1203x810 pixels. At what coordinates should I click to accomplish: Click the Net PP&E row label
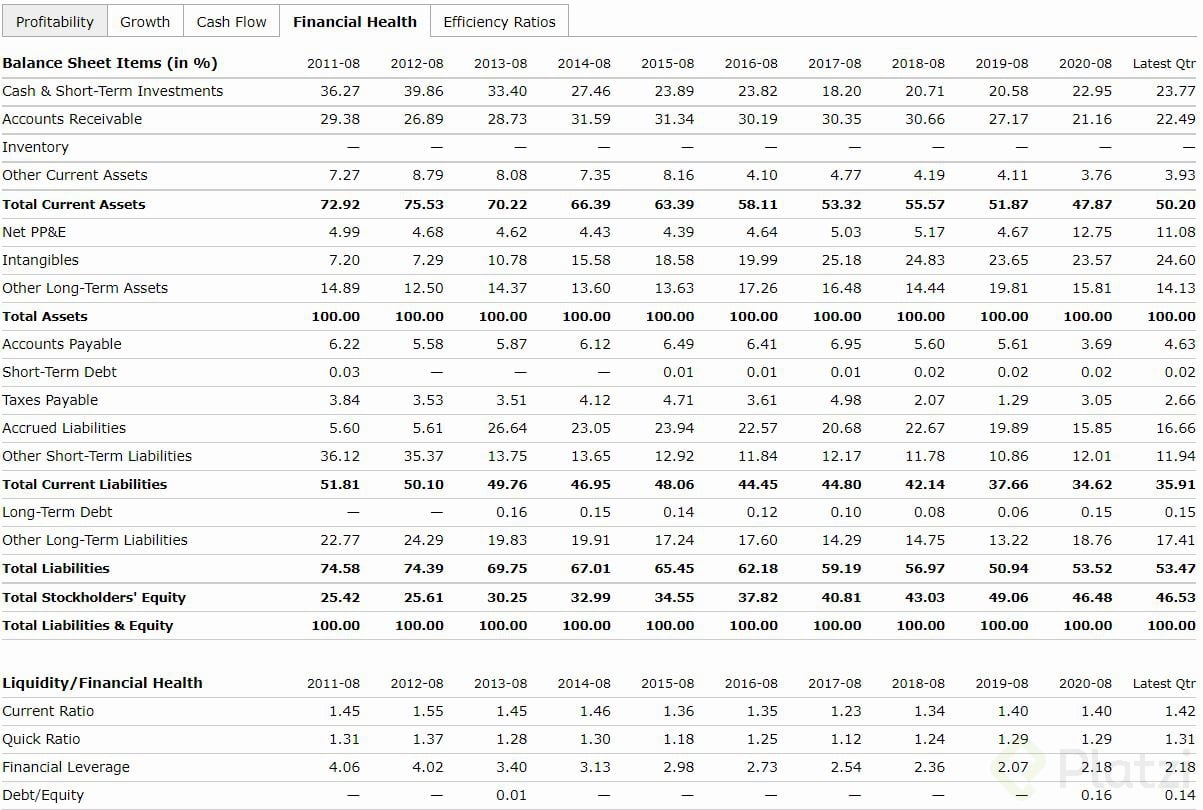click(x=34, y=232)
